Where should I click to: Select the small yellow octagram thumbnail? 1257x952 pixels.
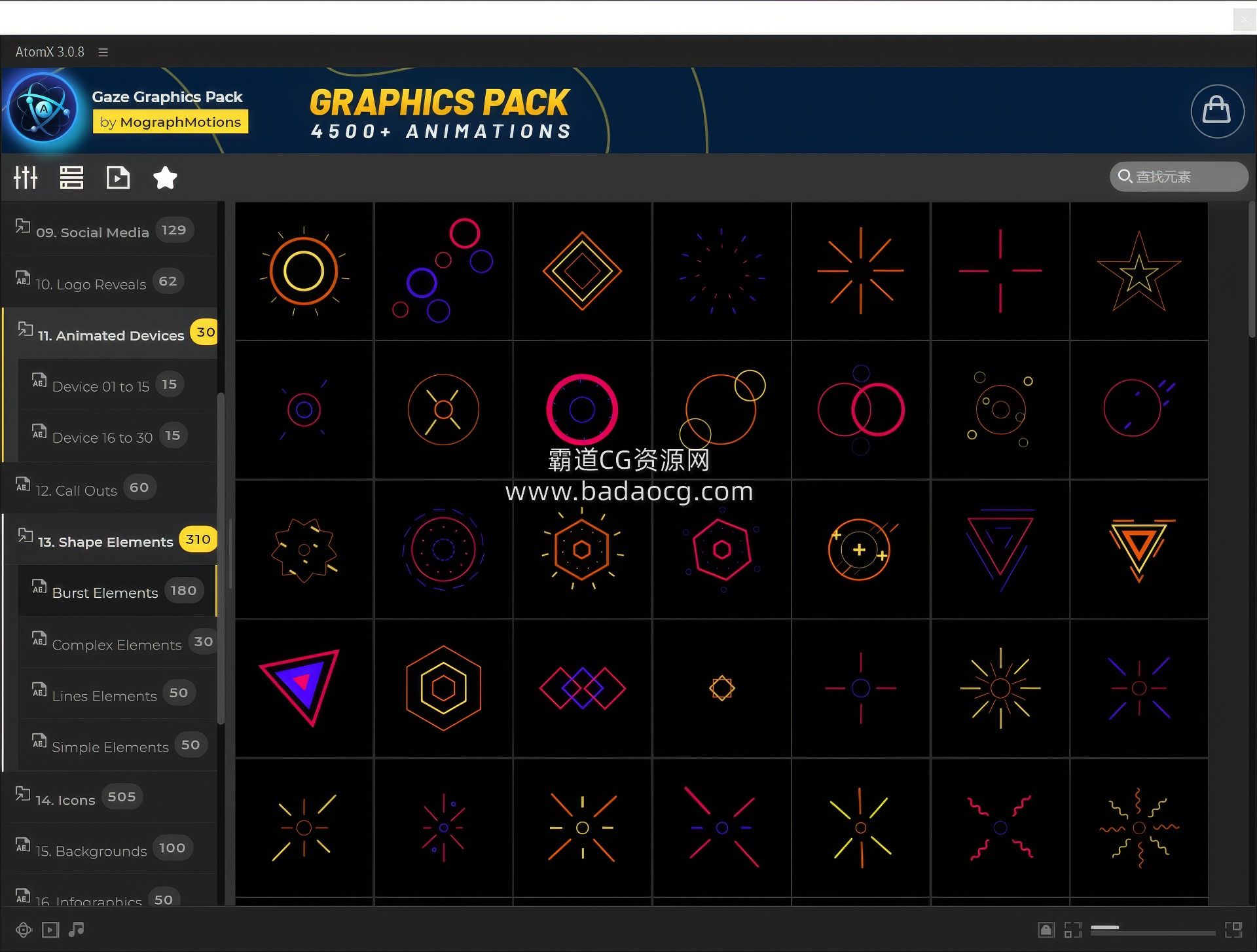(x=721, y=688)
